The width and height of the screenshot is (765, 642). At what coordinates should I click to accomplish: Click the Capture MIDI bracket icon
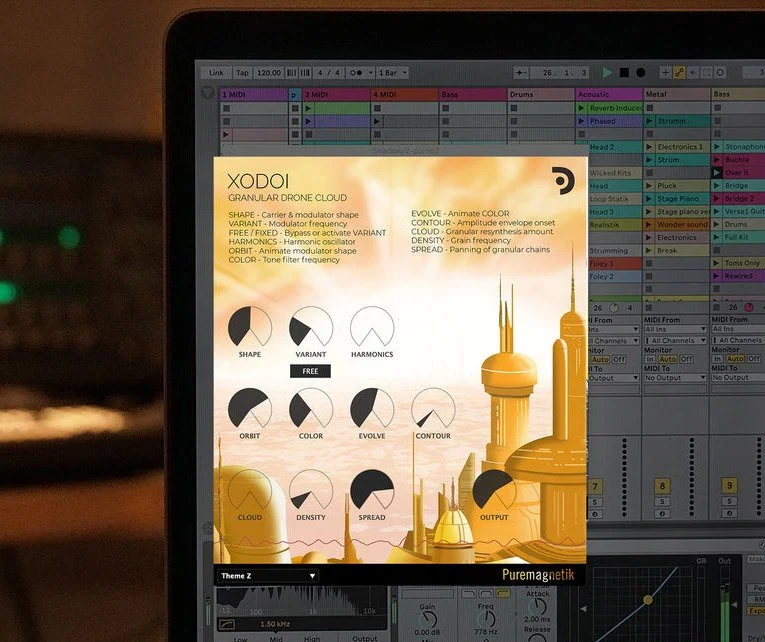[x=706, y=73]
